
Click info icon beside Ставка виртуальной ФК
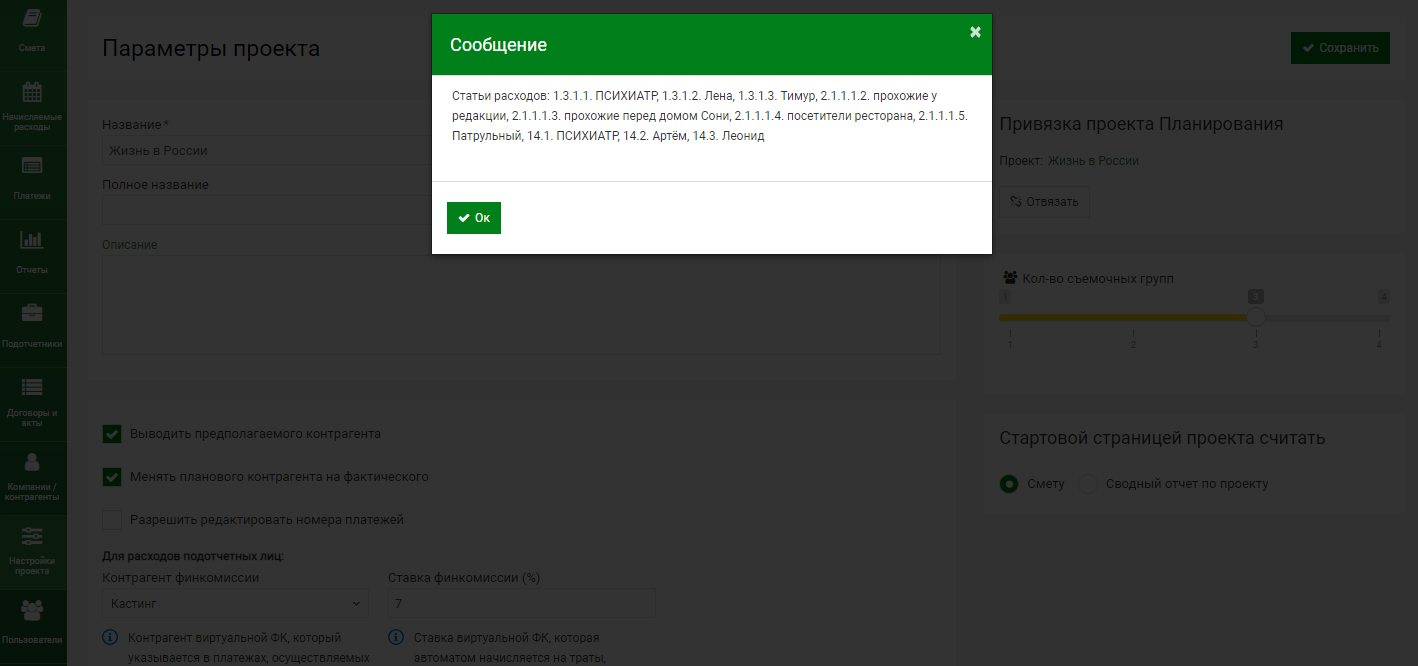coord(396,638)
